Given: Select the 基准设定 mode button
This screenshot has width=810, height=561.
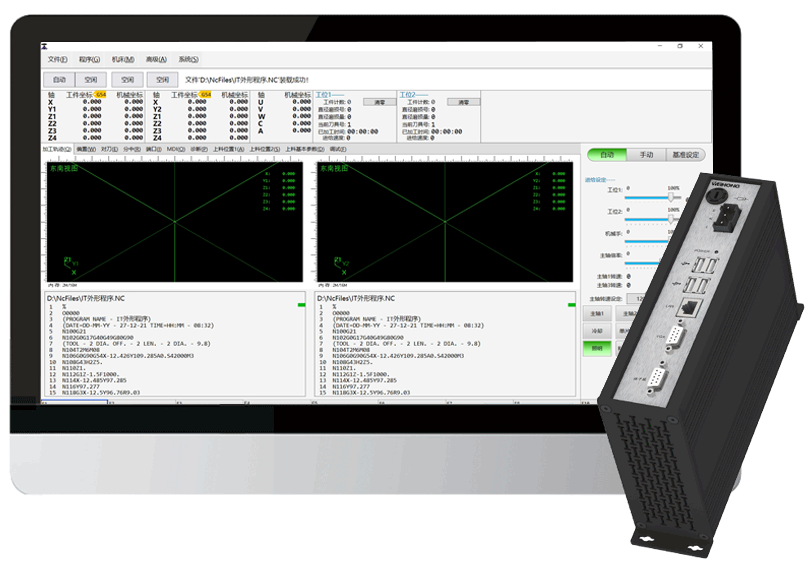Looking at the screenshot, I should 686,155.
